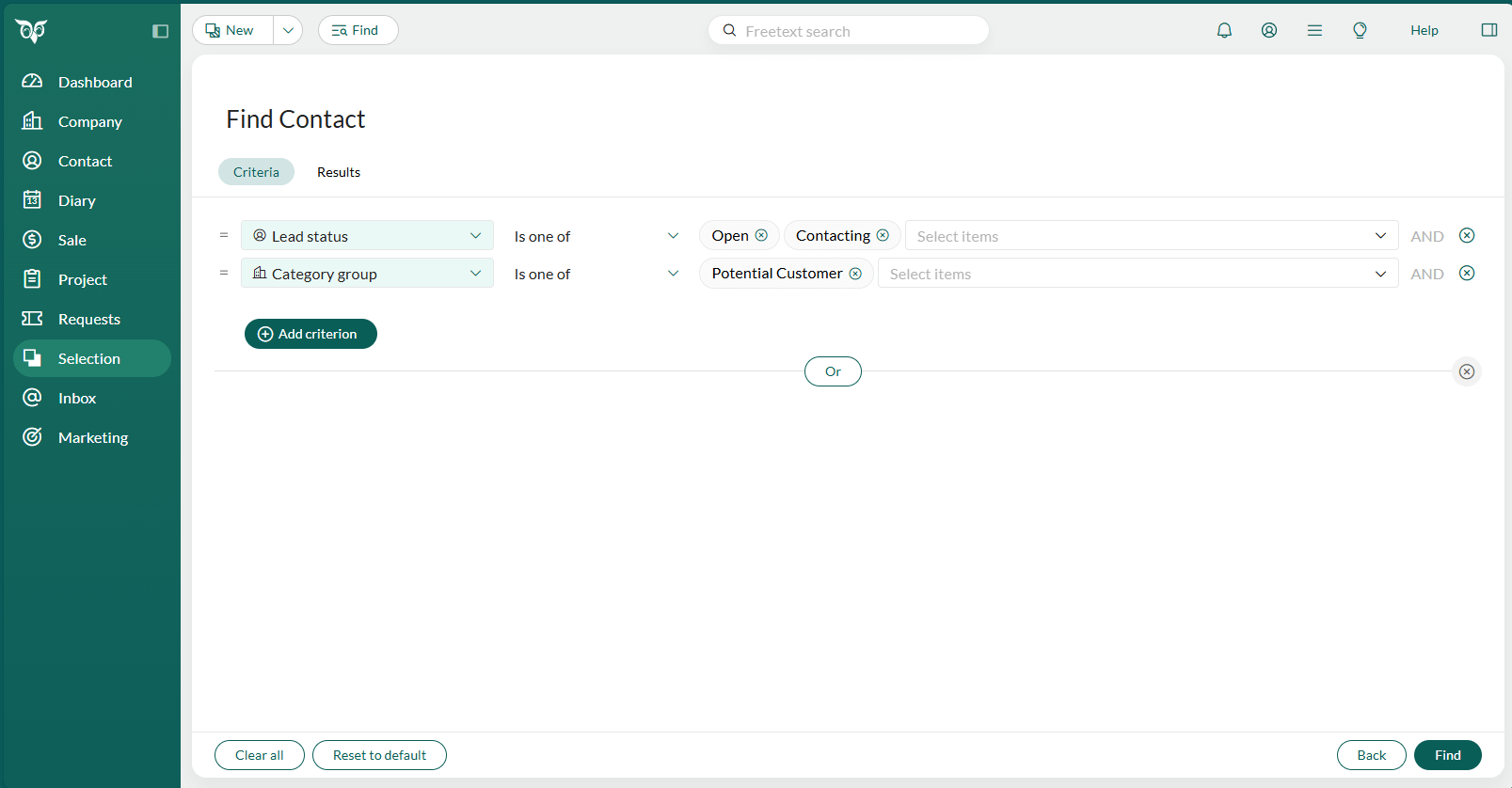Image resolution: width=1512 pixels, height=788 pixels.
Task: Grab the Category group row handle
Action: (x=224, y=273)
